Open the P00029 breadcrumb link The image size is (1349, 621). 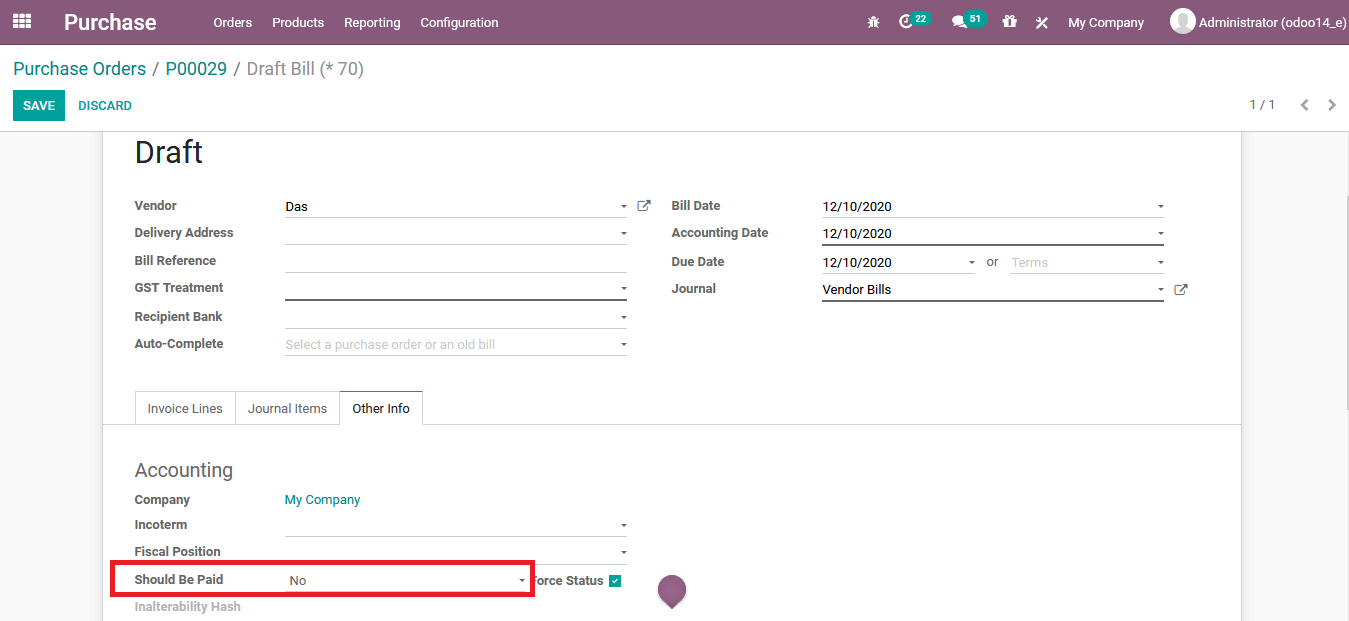[x=196, y=69]
